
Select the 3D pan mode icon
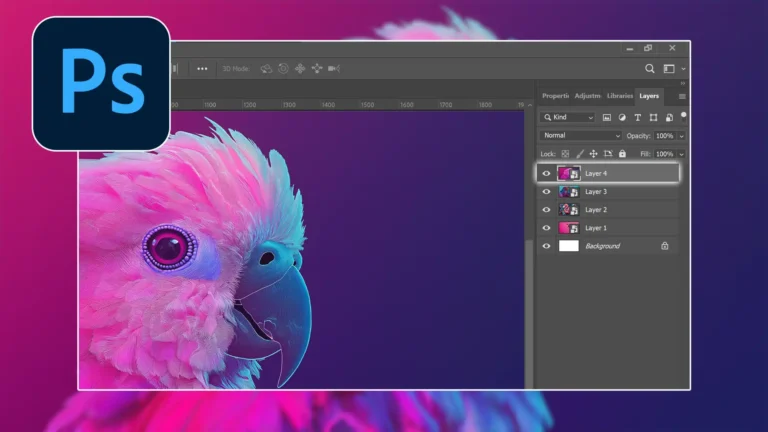click(300, 69)
